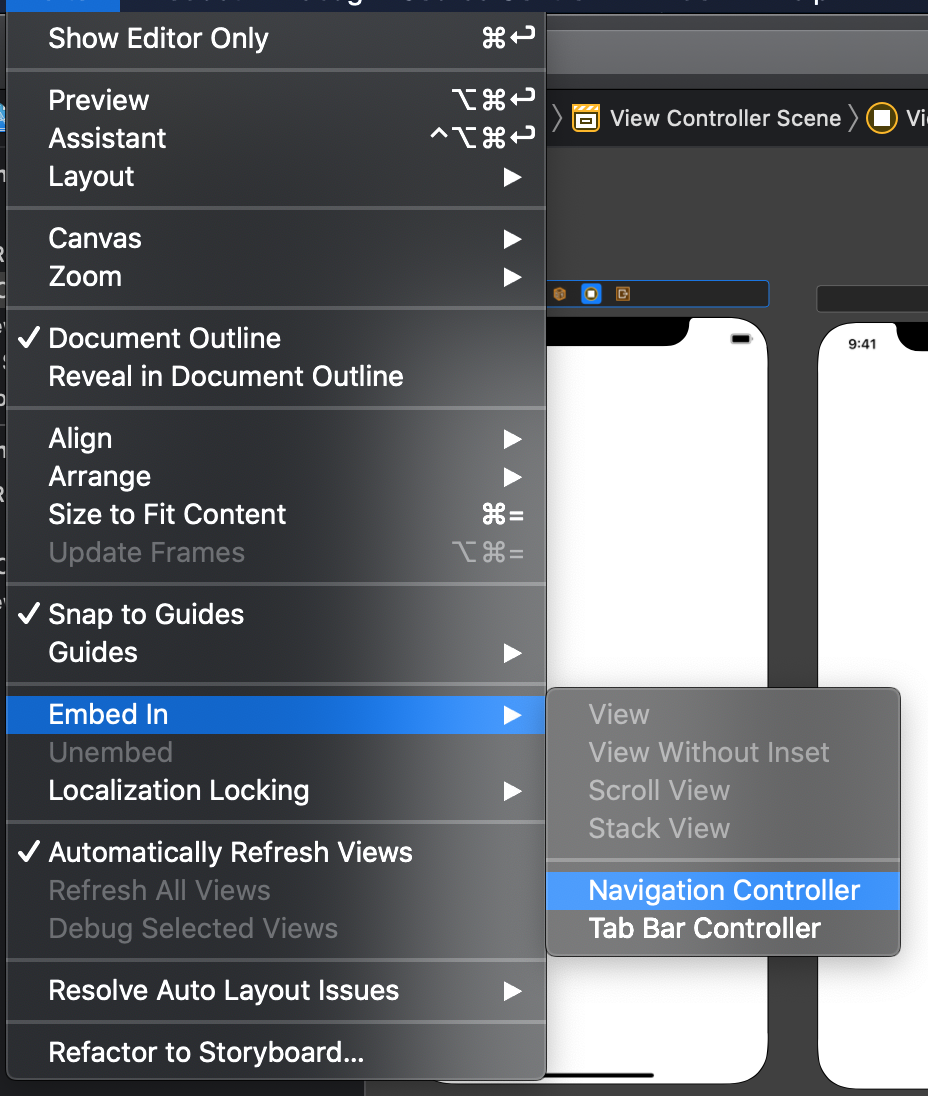Open Resolve Auto Layout Issues submenu

(x=276, y=990)
